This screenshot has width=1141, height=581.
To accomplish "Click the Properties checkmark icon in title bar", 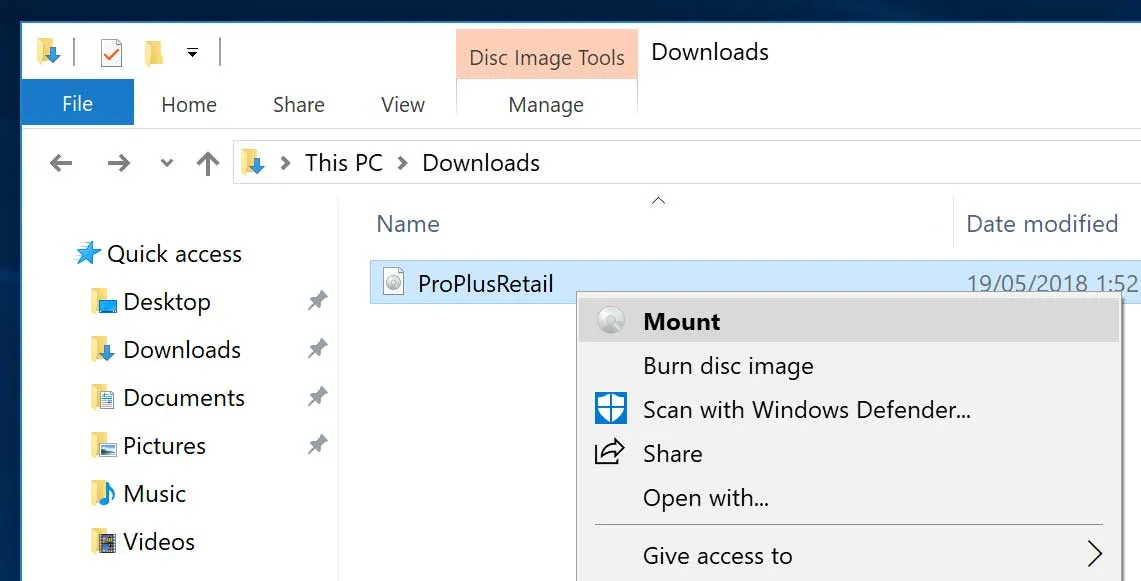I will pos(111,53).
